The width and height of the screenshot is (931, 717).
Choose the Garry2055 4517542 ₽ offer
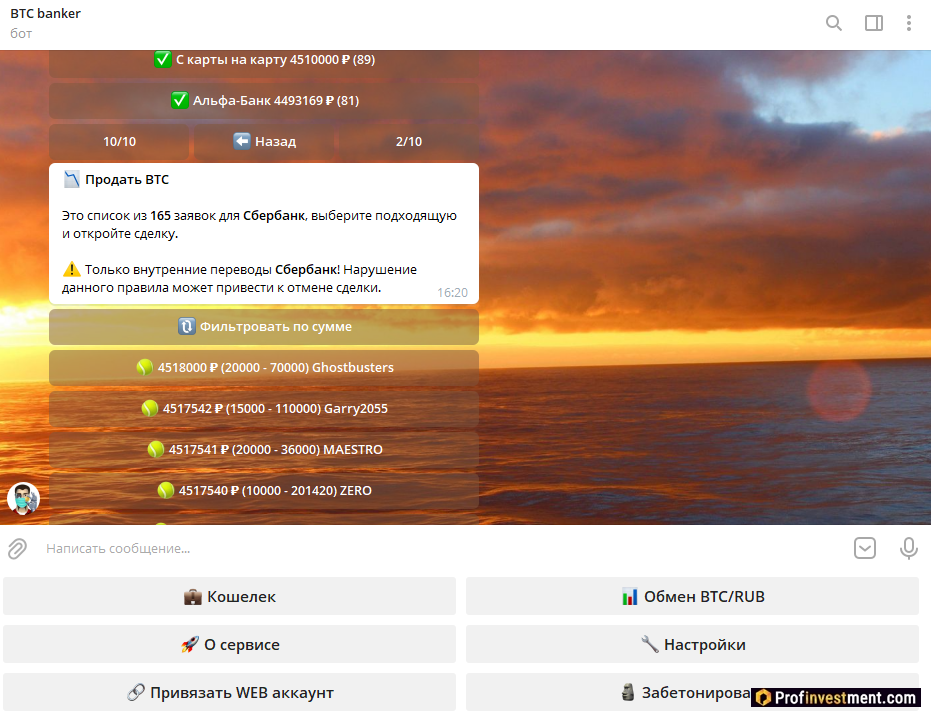tap(264, 408)
